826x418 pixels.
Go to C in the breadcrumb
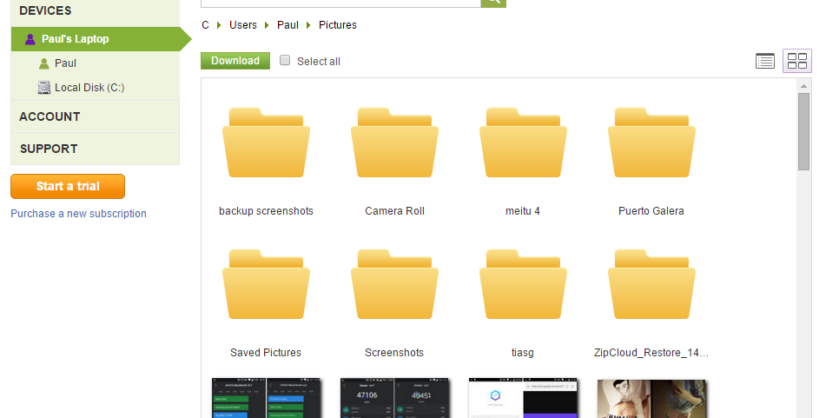point(205,25)
